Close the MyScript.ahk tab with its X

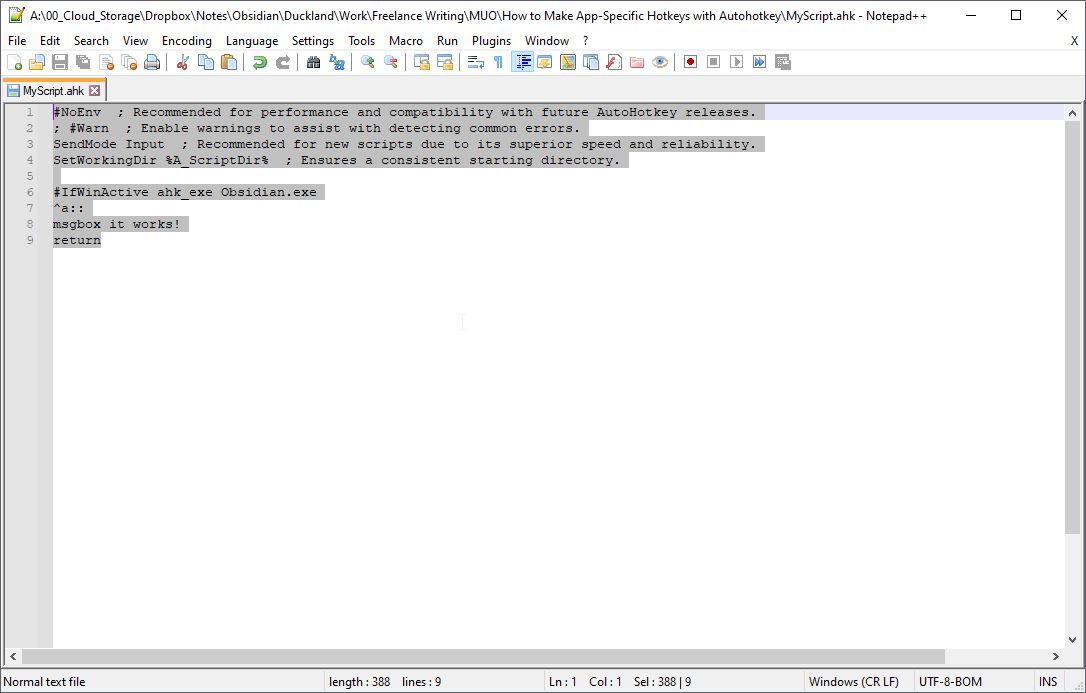pos(95,91)
